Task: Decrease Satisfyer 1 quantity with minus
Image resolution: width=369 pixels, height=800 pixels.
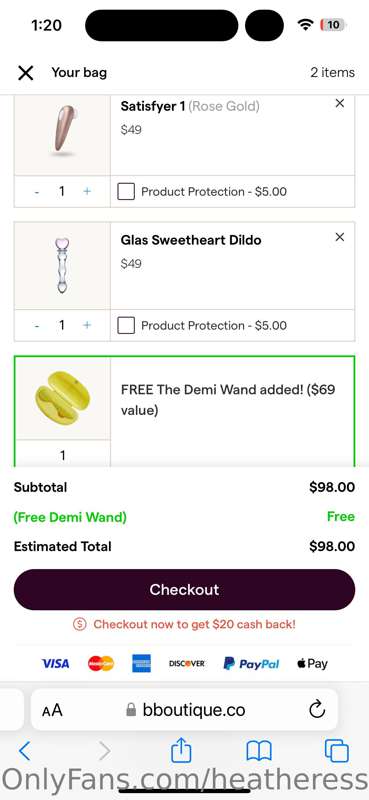Action: tap(37, 192)
